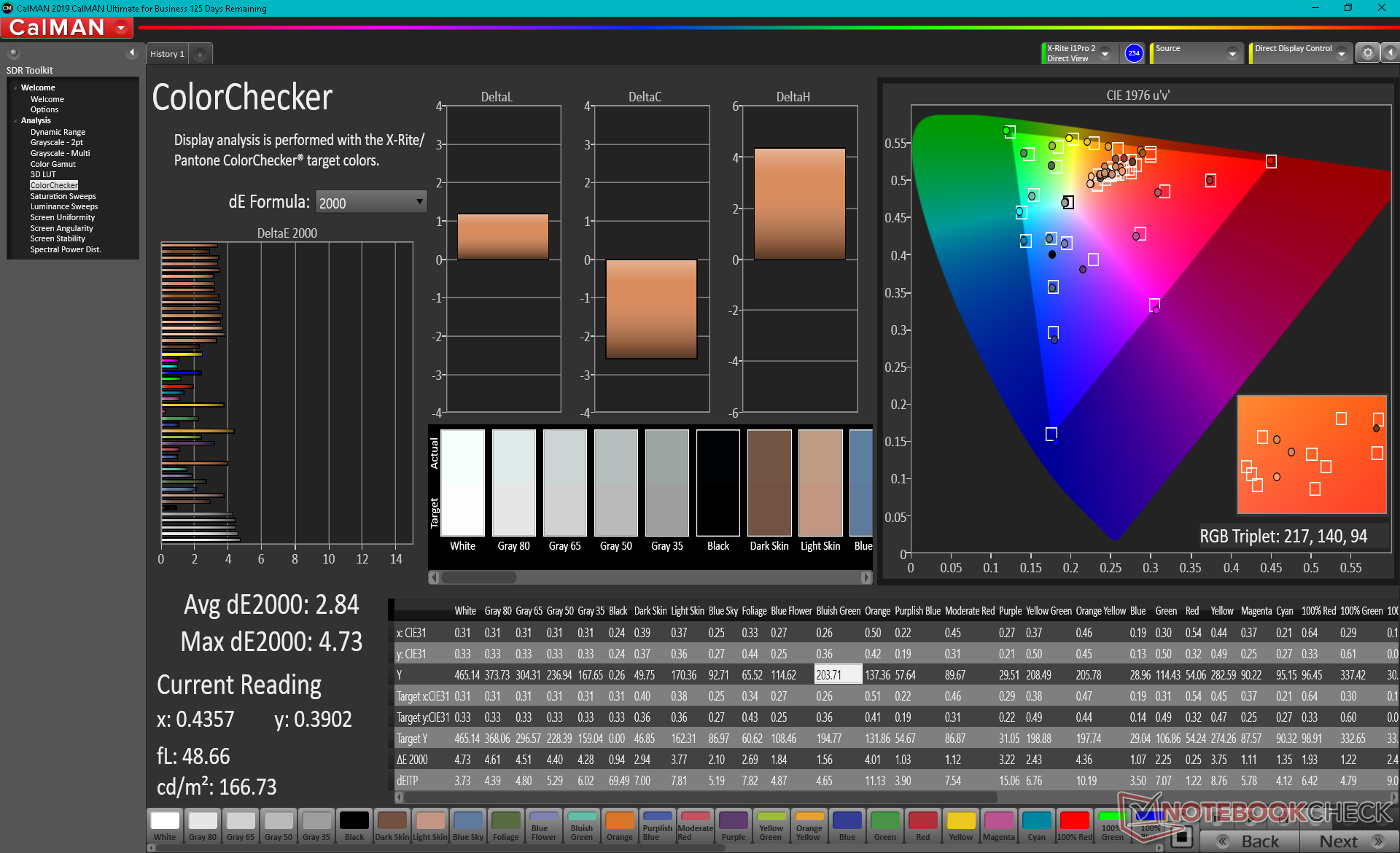Screen dimensions: 1400x853
Task: Expand the Direct Display Control dropdown
Action: click(1341, 54)
